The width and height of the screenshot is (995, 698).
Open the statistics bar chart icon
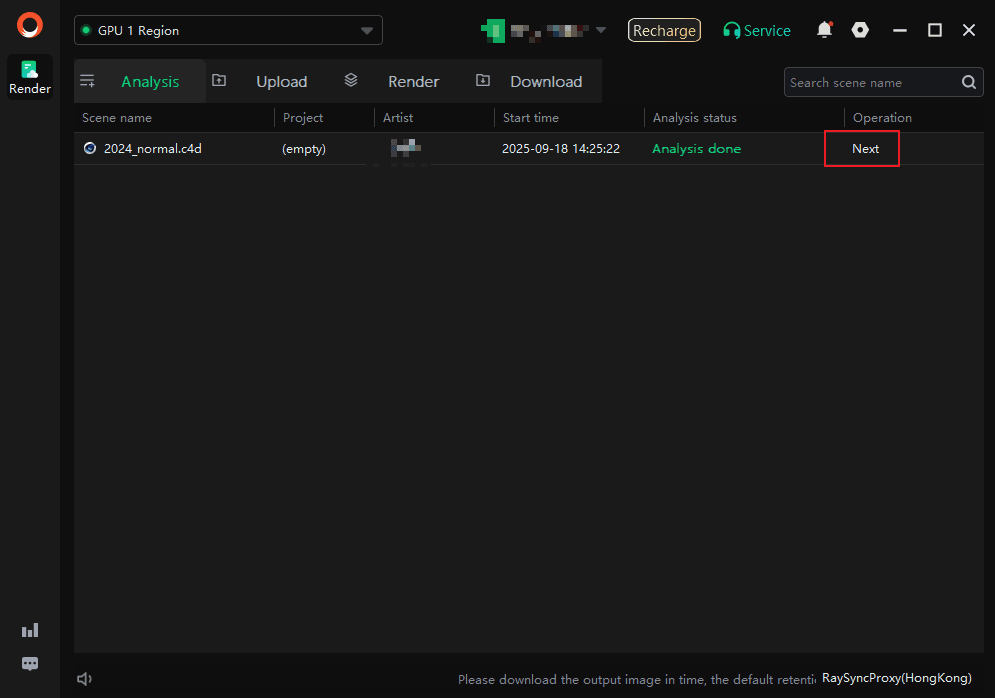click(x=30, y=630)
